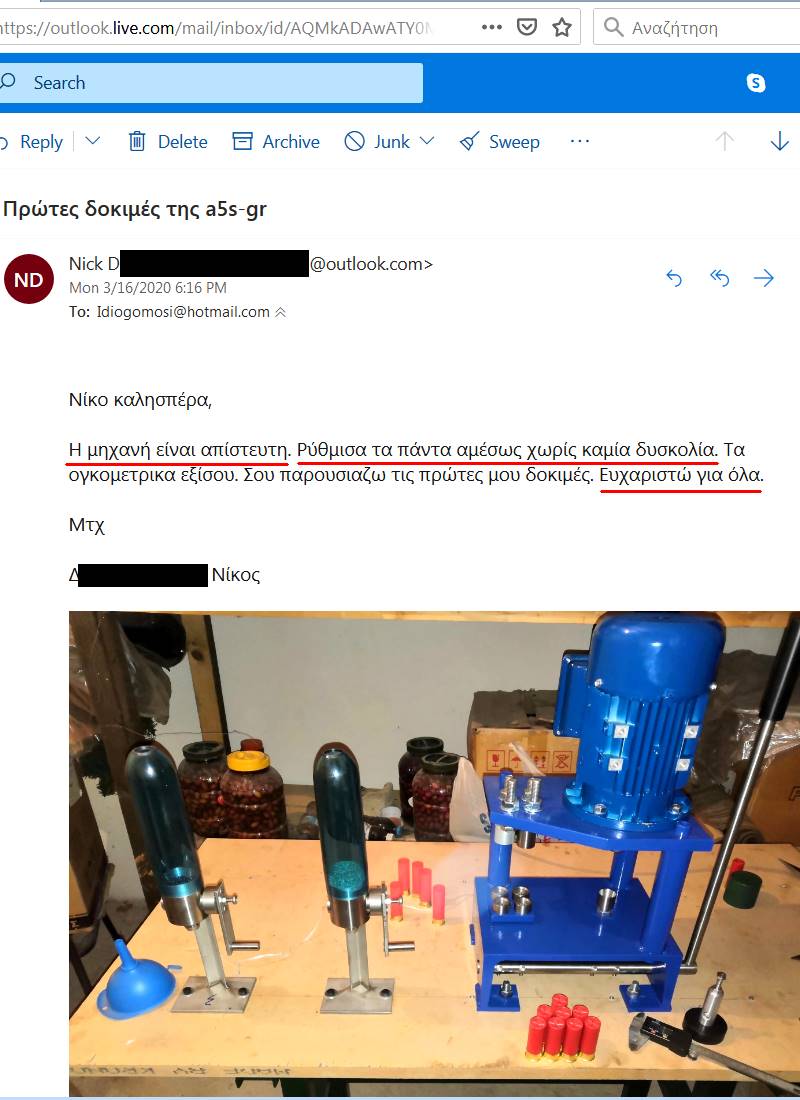Screen dimensions: 800x1100
Task: Click the Skype icon in the header
Action: click(756, 83)
